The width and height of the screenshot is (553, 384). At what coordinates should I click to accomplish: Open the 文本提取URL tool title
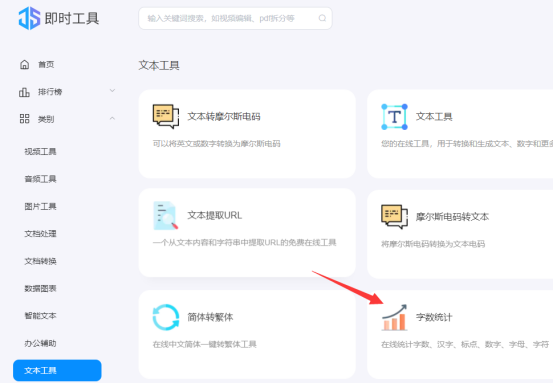click(214, 215)
